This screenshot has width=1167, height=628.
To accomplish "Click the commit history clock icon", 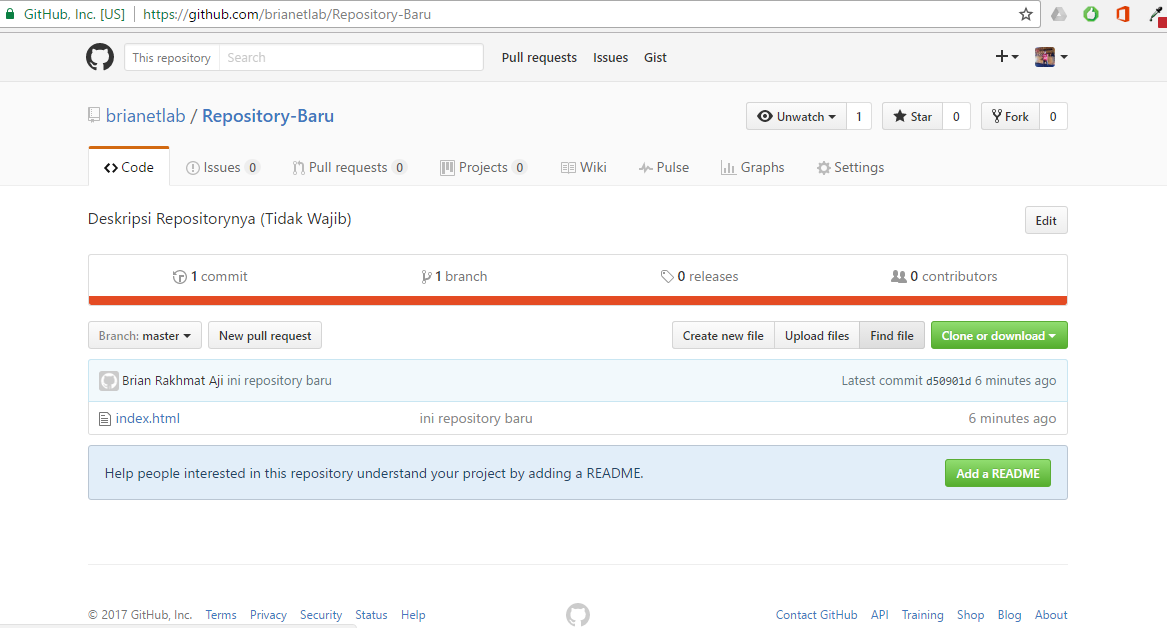I will (x=179, y=277).
